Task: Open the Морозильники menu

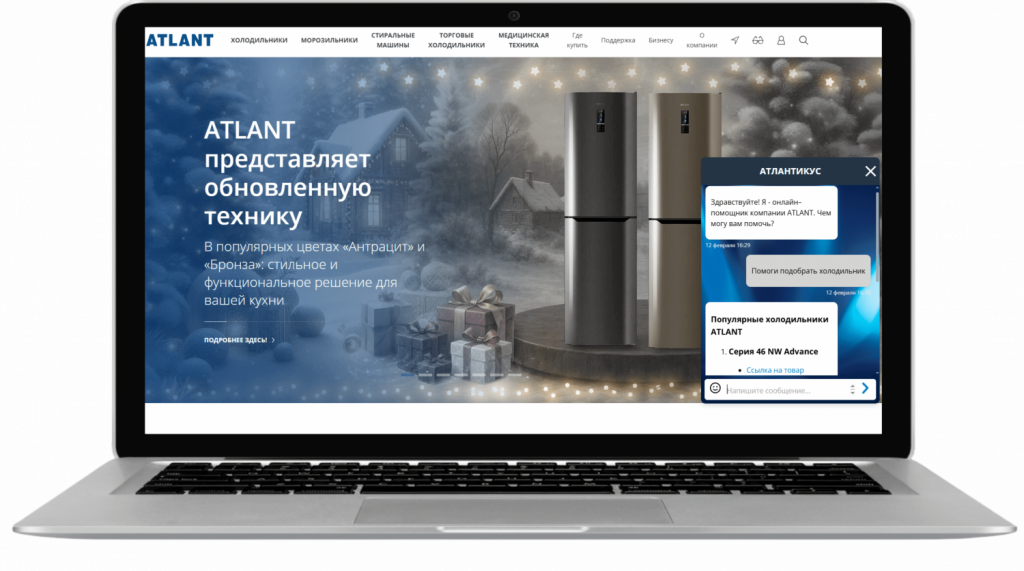Action: 329,41
